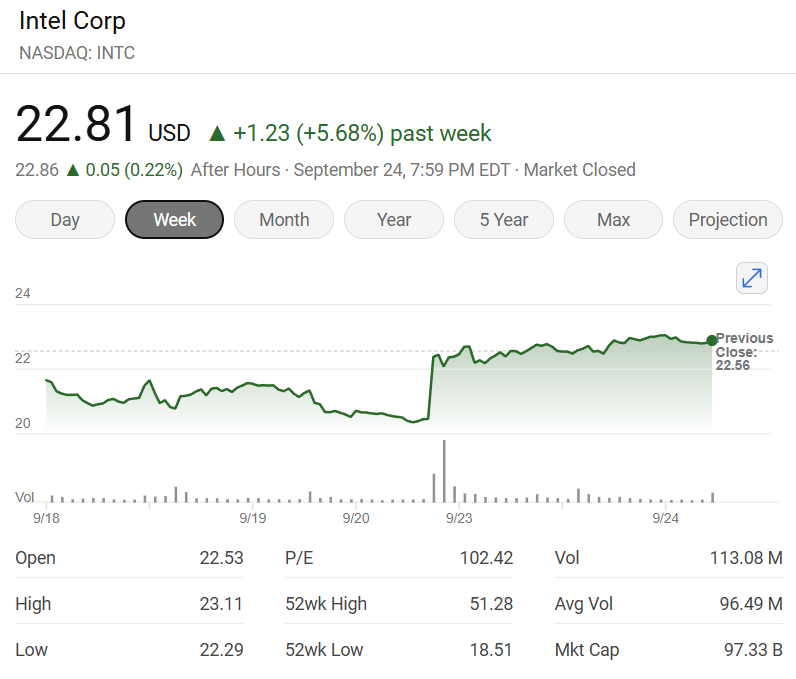Click the 9/24 date axis label
Viewport: 796px width, 679px height.
[x=666, y=518]
